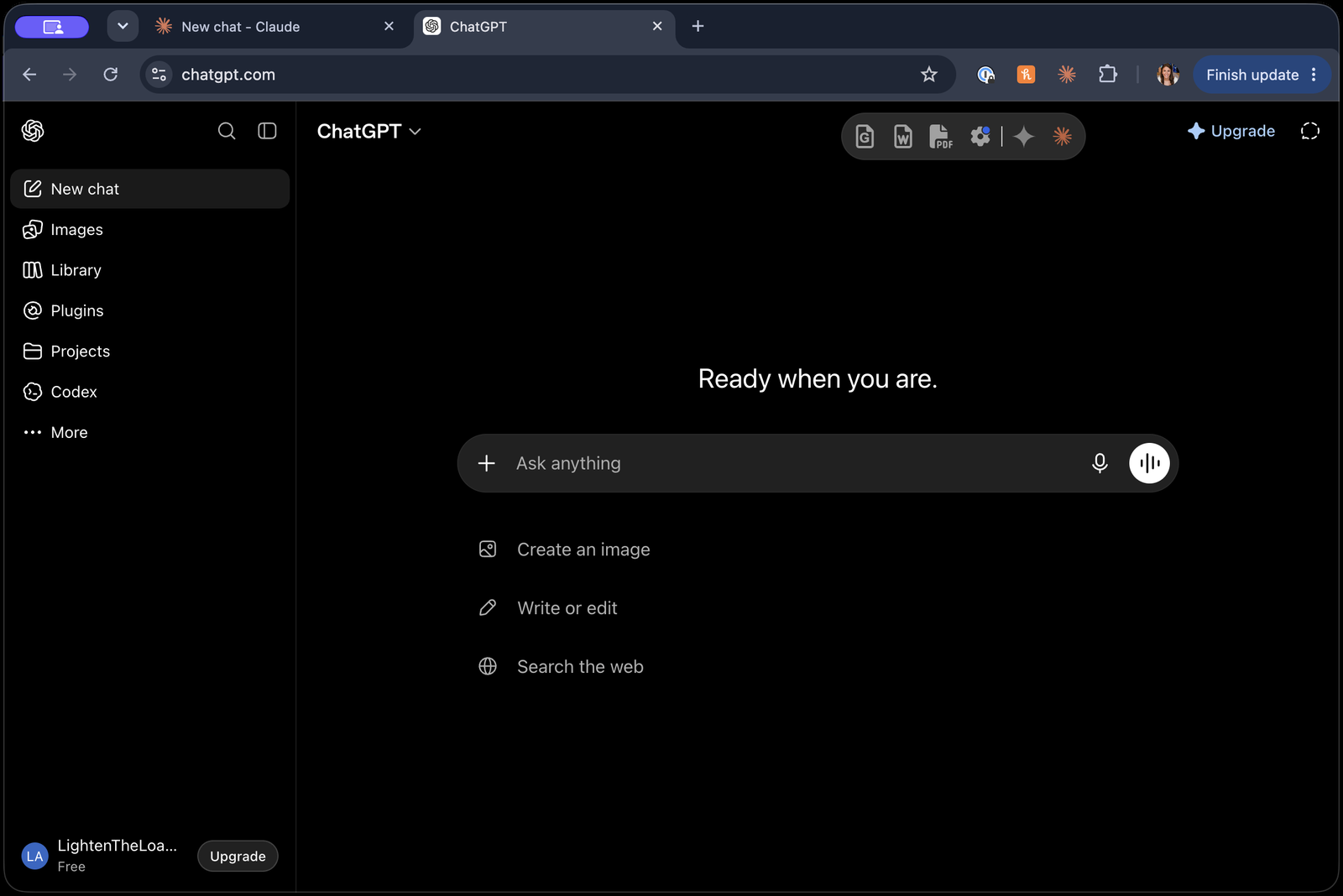
Task: Click the Upgrade link at top right
Action: [1231, 131]
